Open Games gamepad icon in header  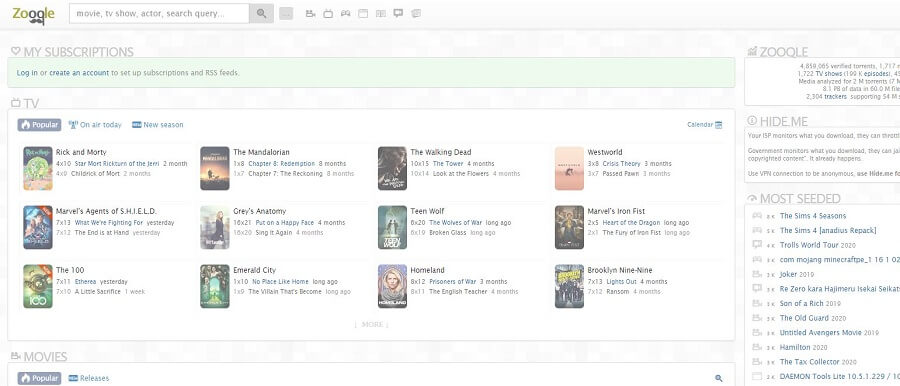pyautogui.click(x=346, y=13)
